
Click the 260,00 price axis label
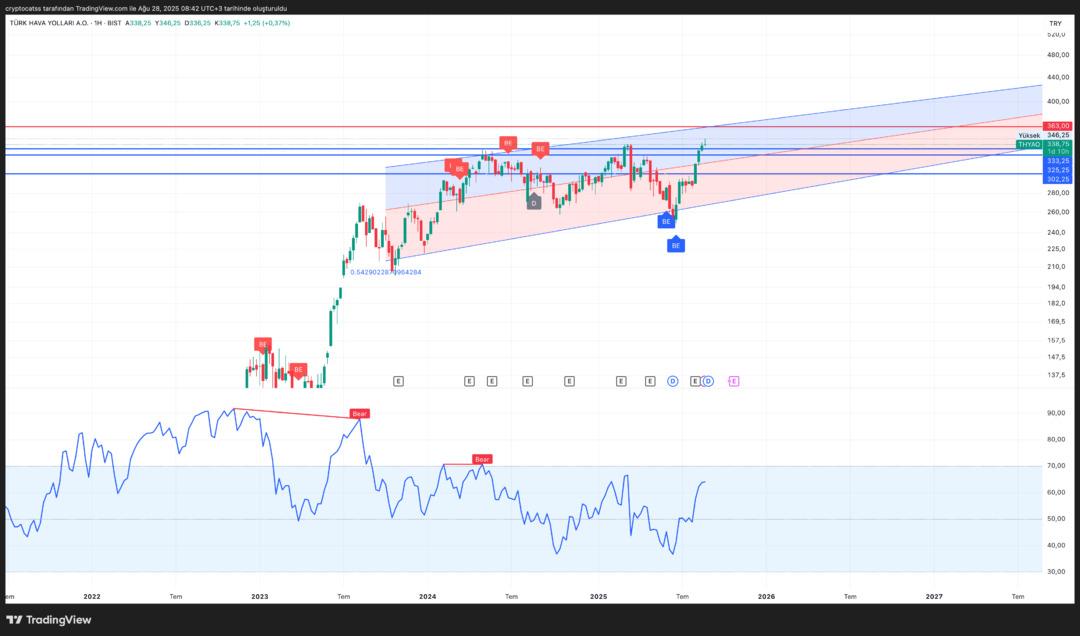[x=1058, y=212]
